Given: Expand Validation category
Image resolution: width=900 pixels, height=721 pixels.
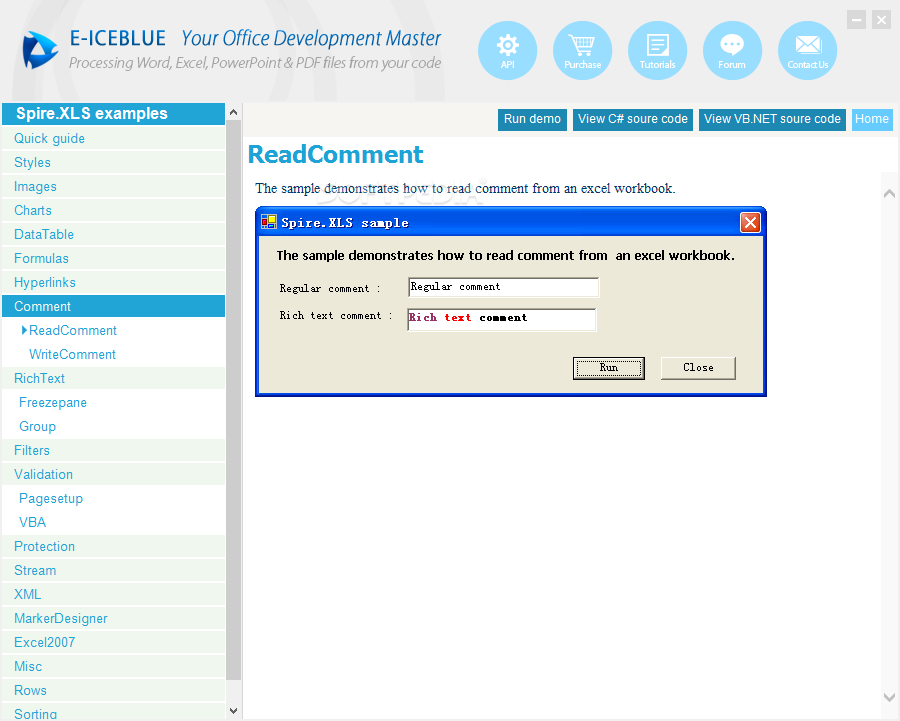Looking at the screenshot, I should click(114, 475).
